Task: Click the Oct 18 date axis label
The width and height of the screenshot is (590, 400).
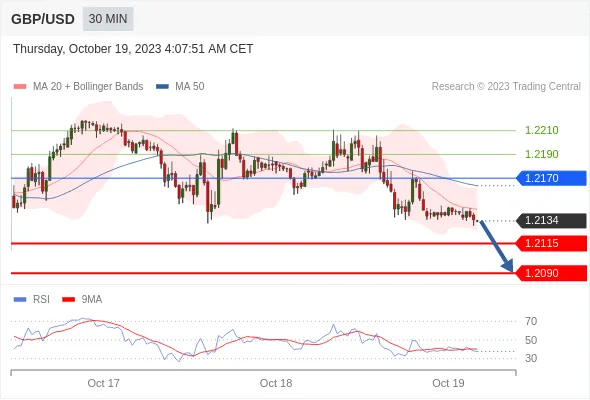Action: (276, 383)
